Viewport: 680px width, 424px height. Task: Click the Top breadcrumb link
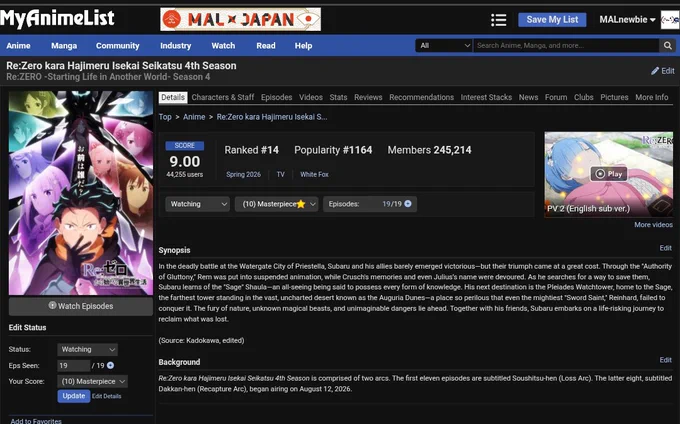[165, 117]
